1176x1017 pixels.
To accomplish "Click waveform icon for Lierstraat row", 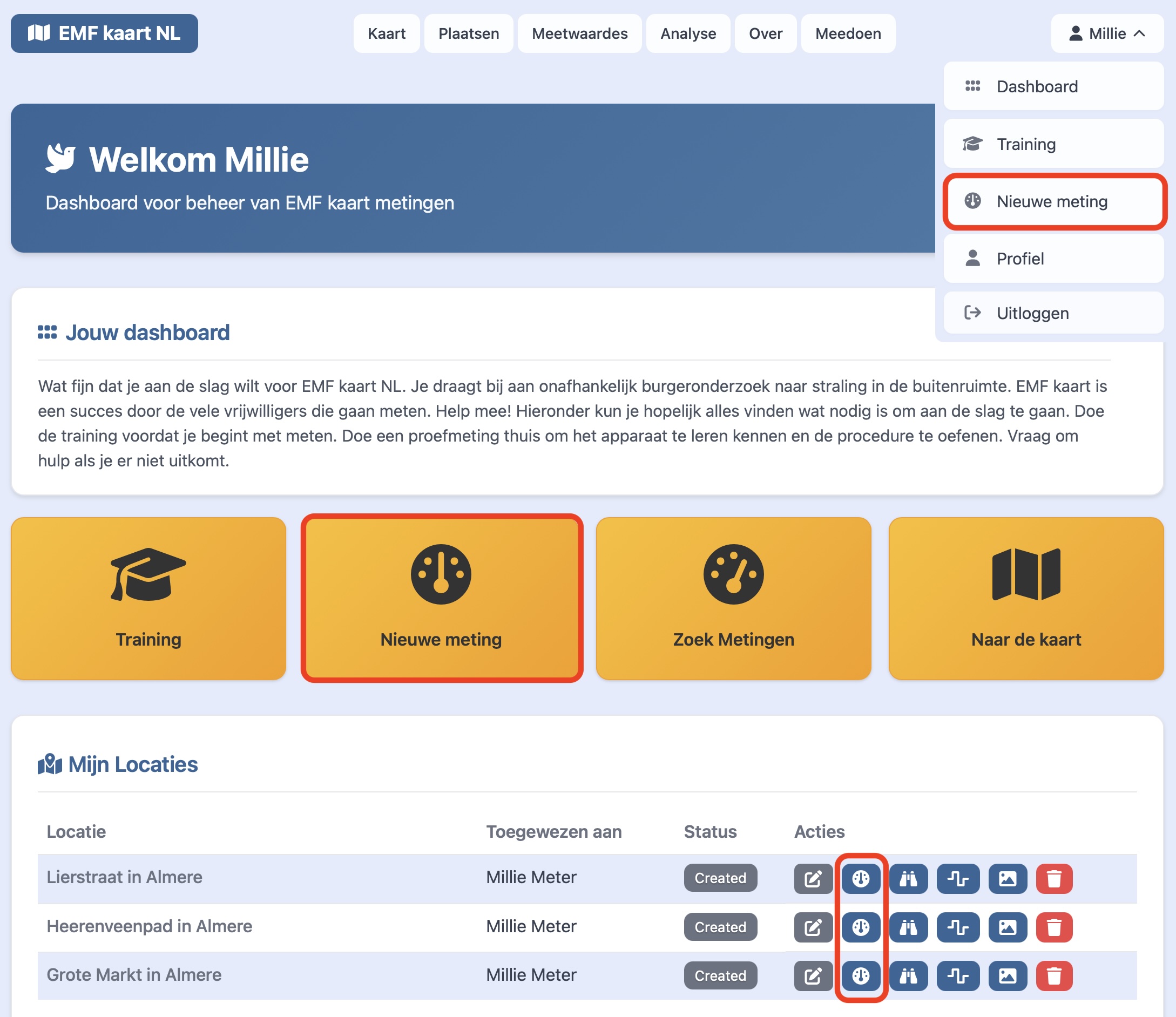I will (x=957, y=878).
